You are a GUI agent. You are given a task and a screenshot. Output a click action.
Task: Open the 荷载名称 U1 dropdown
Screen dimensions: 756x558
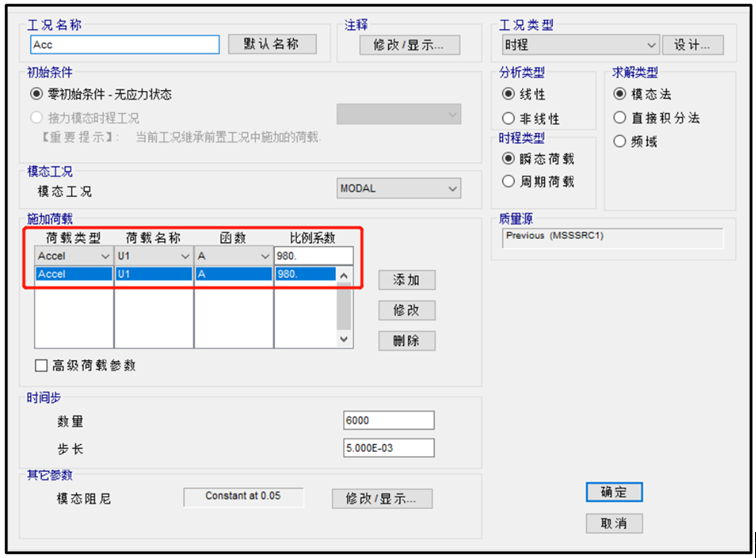[153, 256]
